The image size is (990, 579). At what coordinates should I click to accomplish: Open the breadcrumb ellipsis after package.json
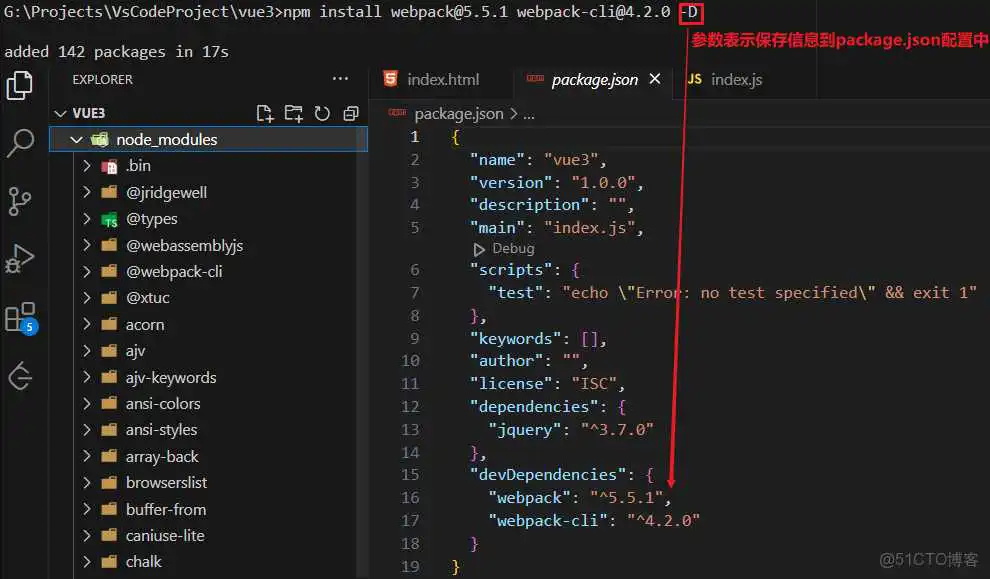point(529,113)
